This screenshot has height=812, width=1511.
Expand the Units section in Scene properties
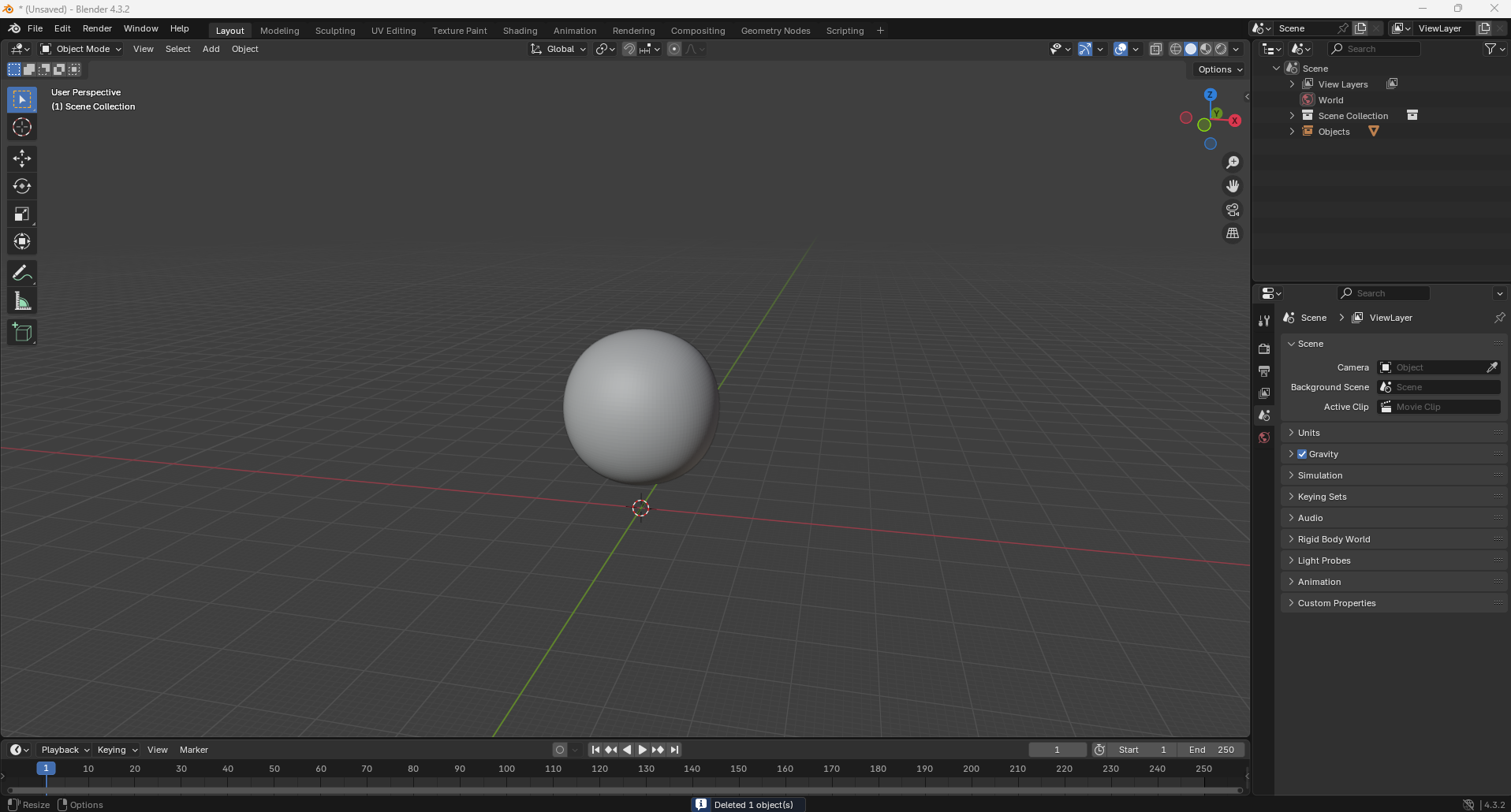point(1292,432)
